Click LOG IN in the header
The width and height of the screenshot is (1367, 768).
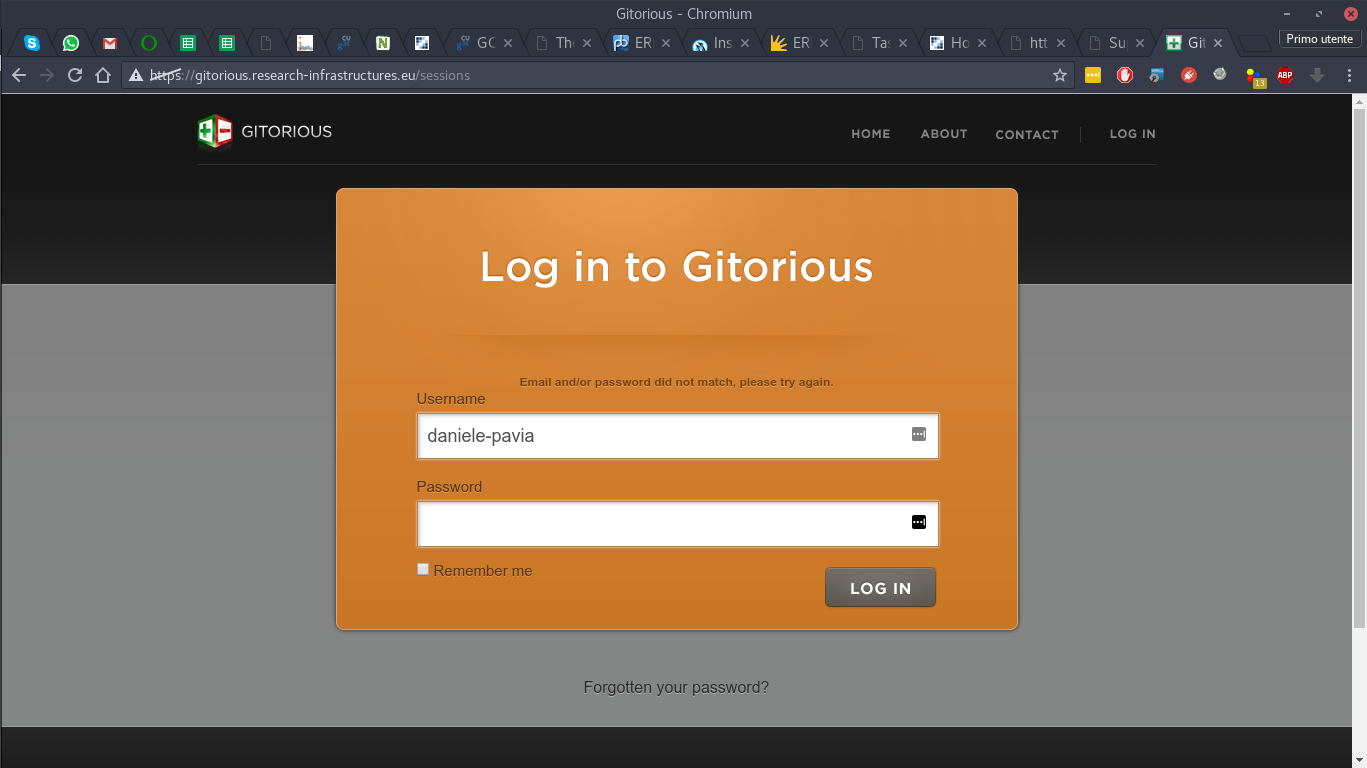pyautogui.click(x=1133, y=134)
